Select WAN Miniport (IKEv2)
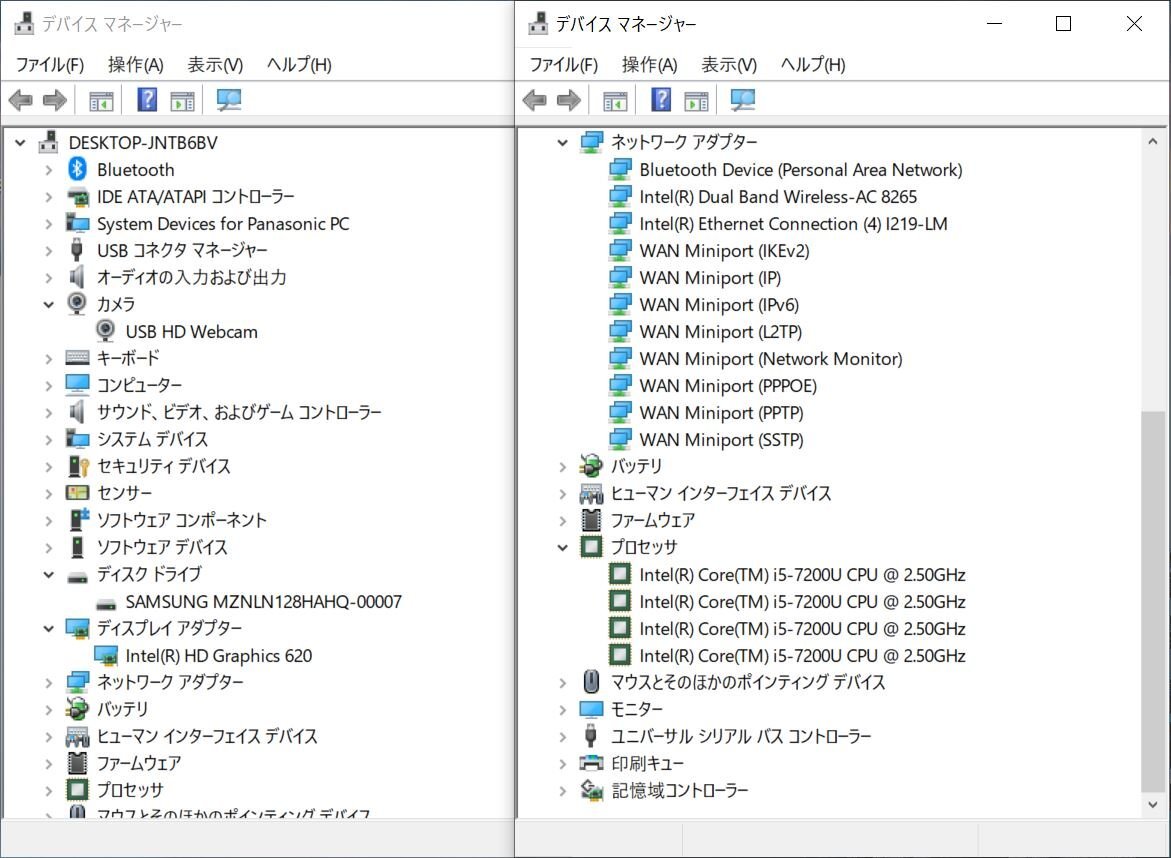1171x858 pixels. (724, 251)
